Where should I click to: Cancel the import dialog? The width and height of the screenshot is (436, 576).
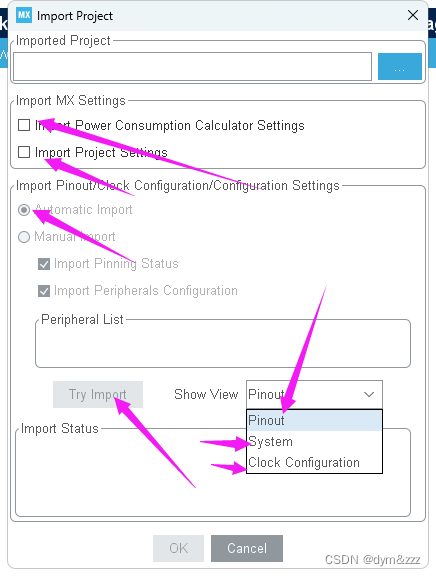(247, 548)
